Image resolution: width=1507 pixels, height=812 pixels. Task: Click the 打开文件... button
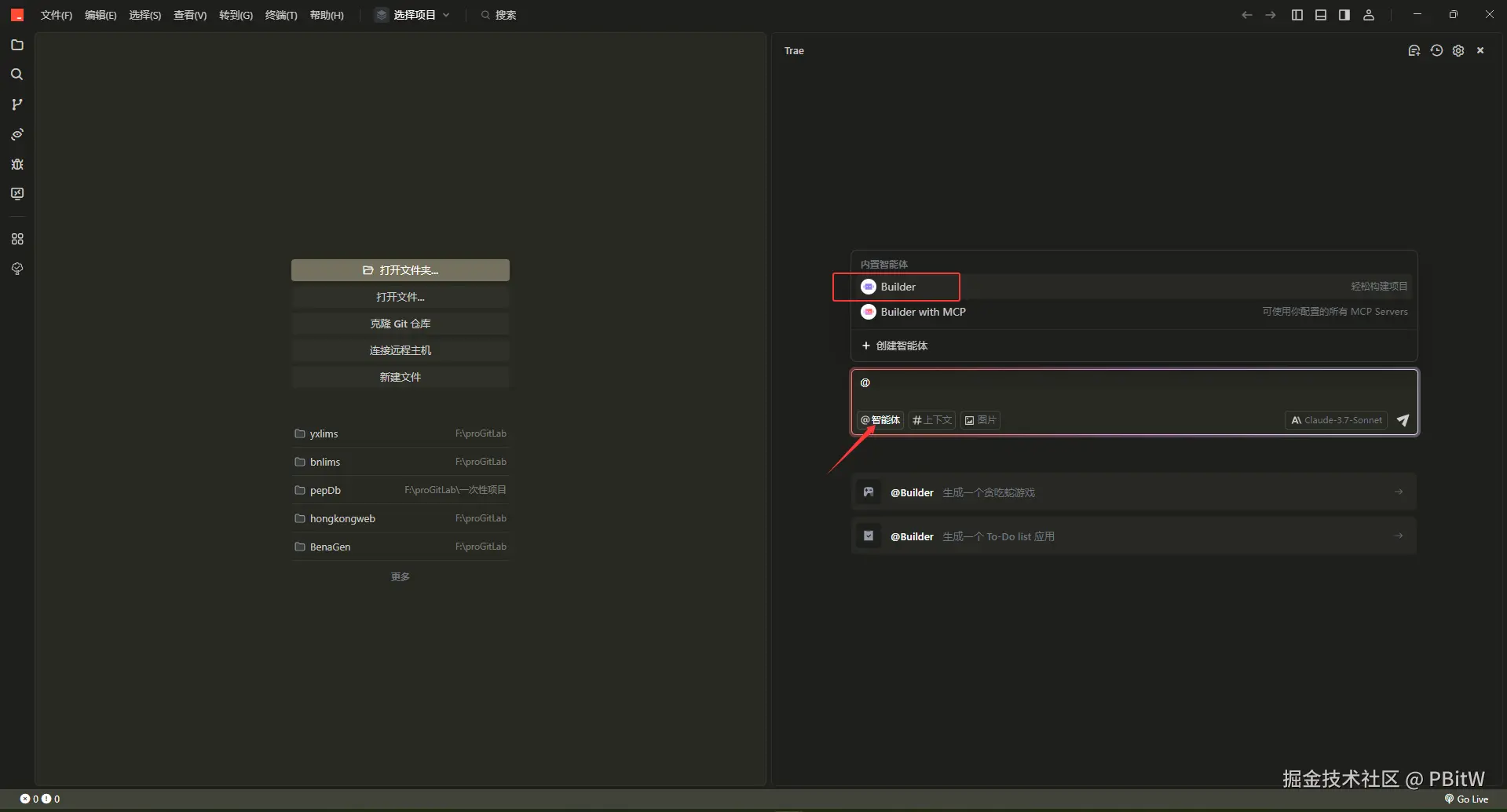tap(401, 297)
